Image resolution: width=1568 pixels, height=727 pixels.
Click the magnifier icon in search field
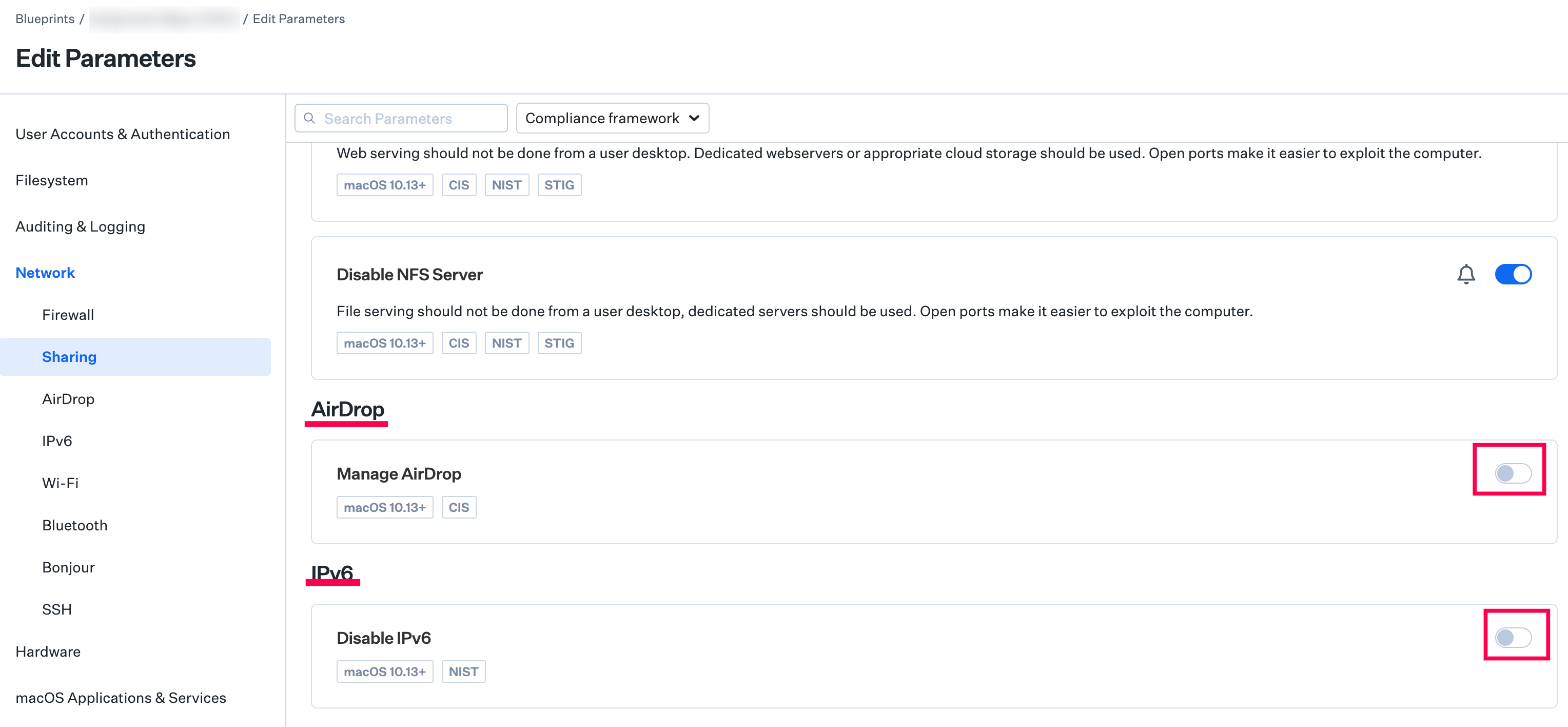point(309,118)
